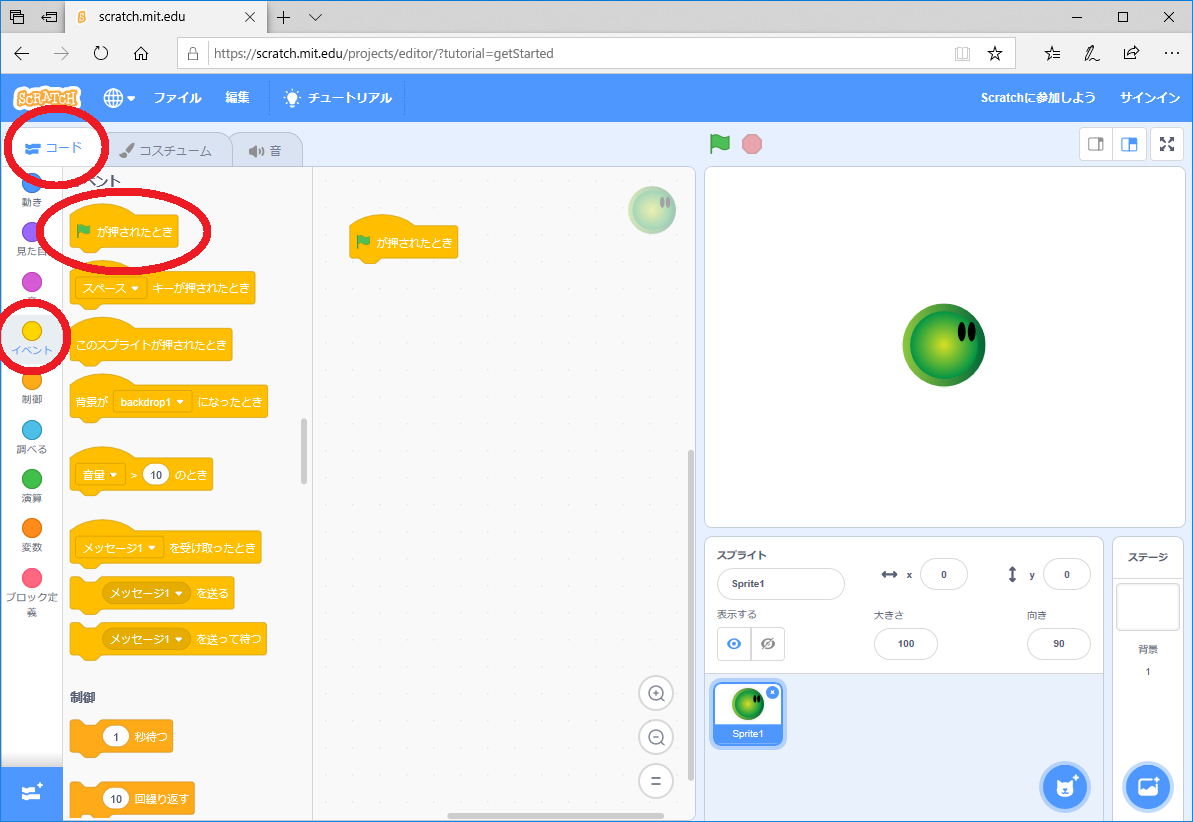Click the サインイン link
1193x822 pixels.
coord(1150,98)
